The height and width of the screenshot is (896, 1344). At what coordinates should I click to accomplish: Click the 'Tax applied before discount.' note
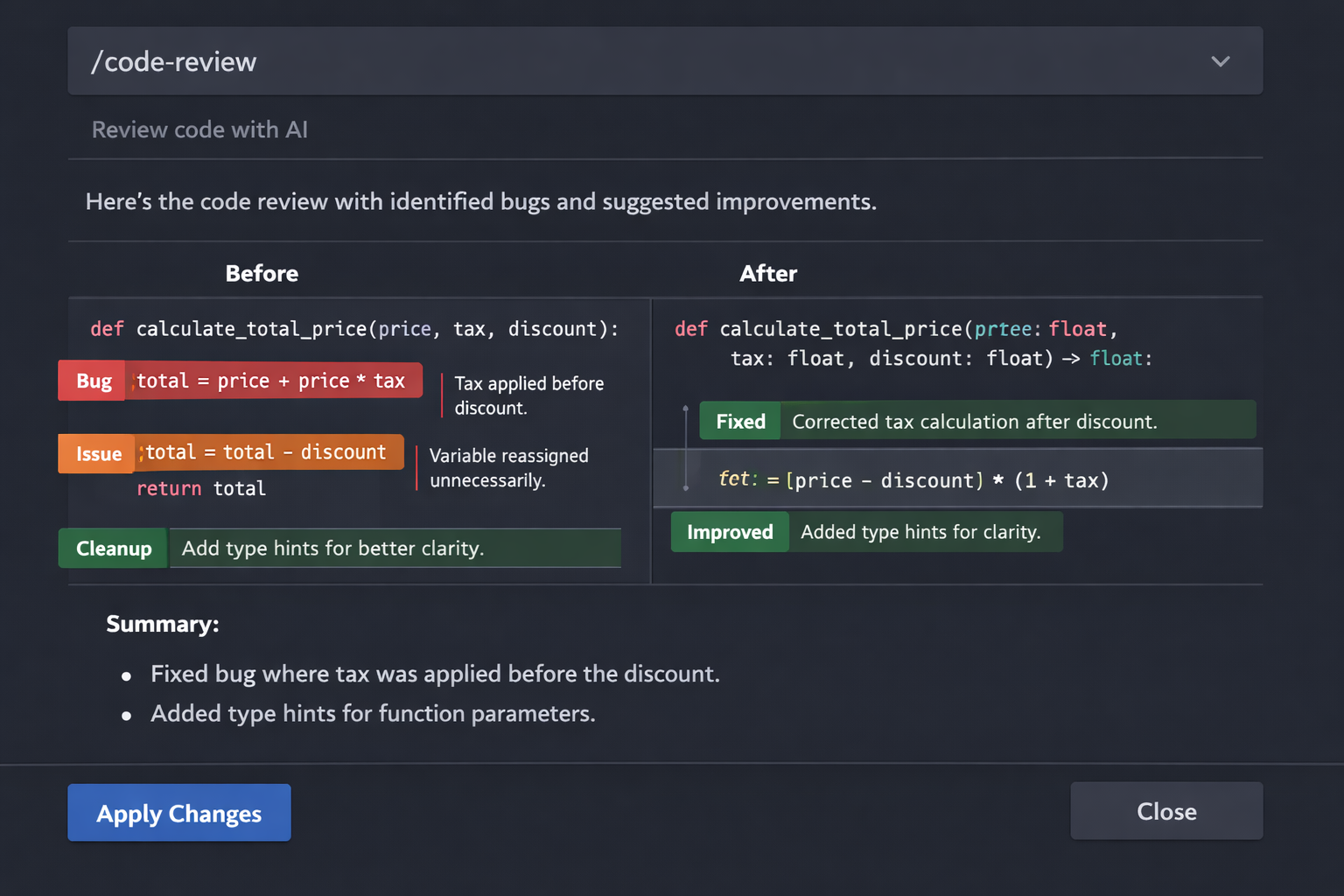coord(529,395)
